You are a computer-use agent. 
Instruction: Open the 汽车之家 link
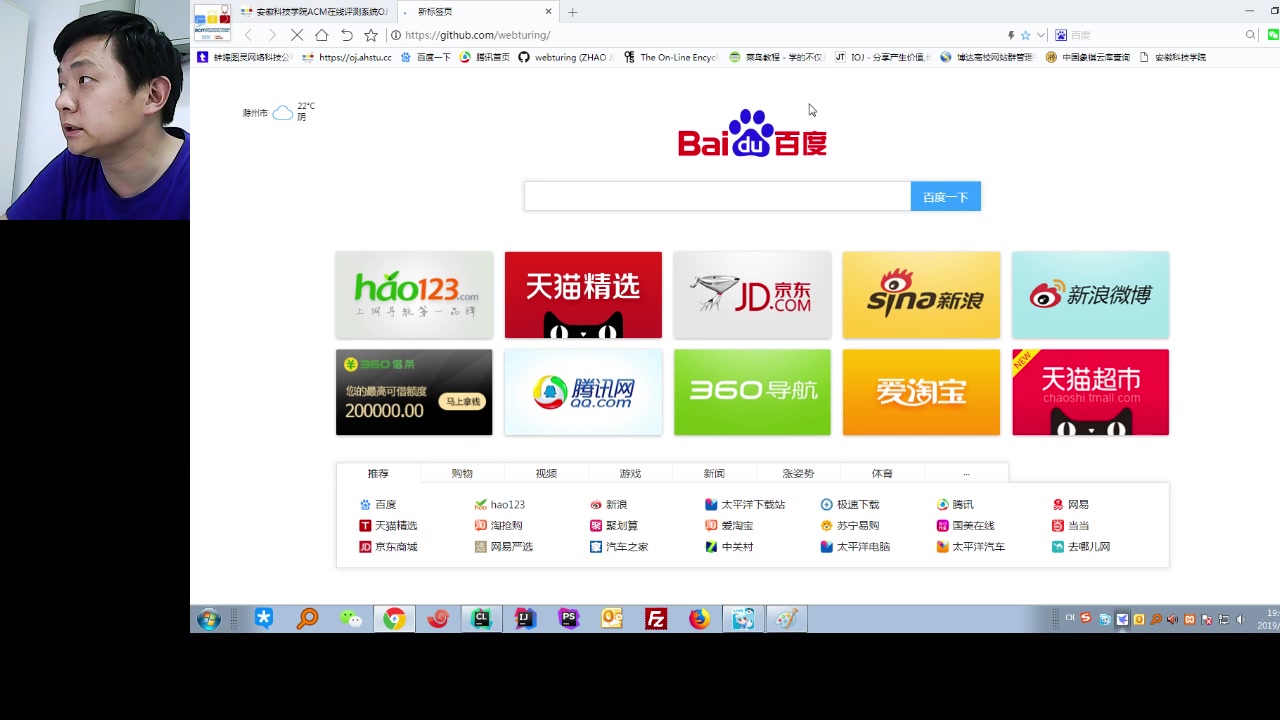coord(619,547)
